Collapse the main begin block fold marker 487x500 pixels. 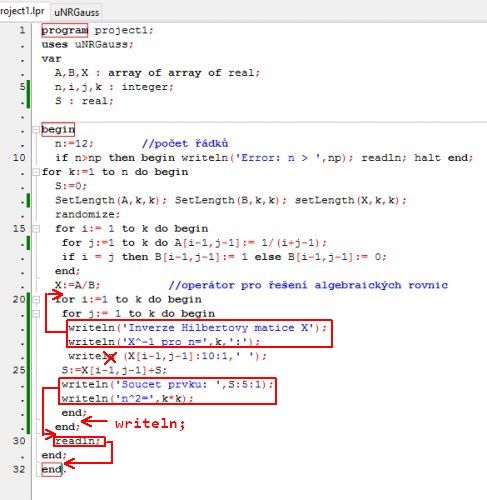tap(36, 129)
